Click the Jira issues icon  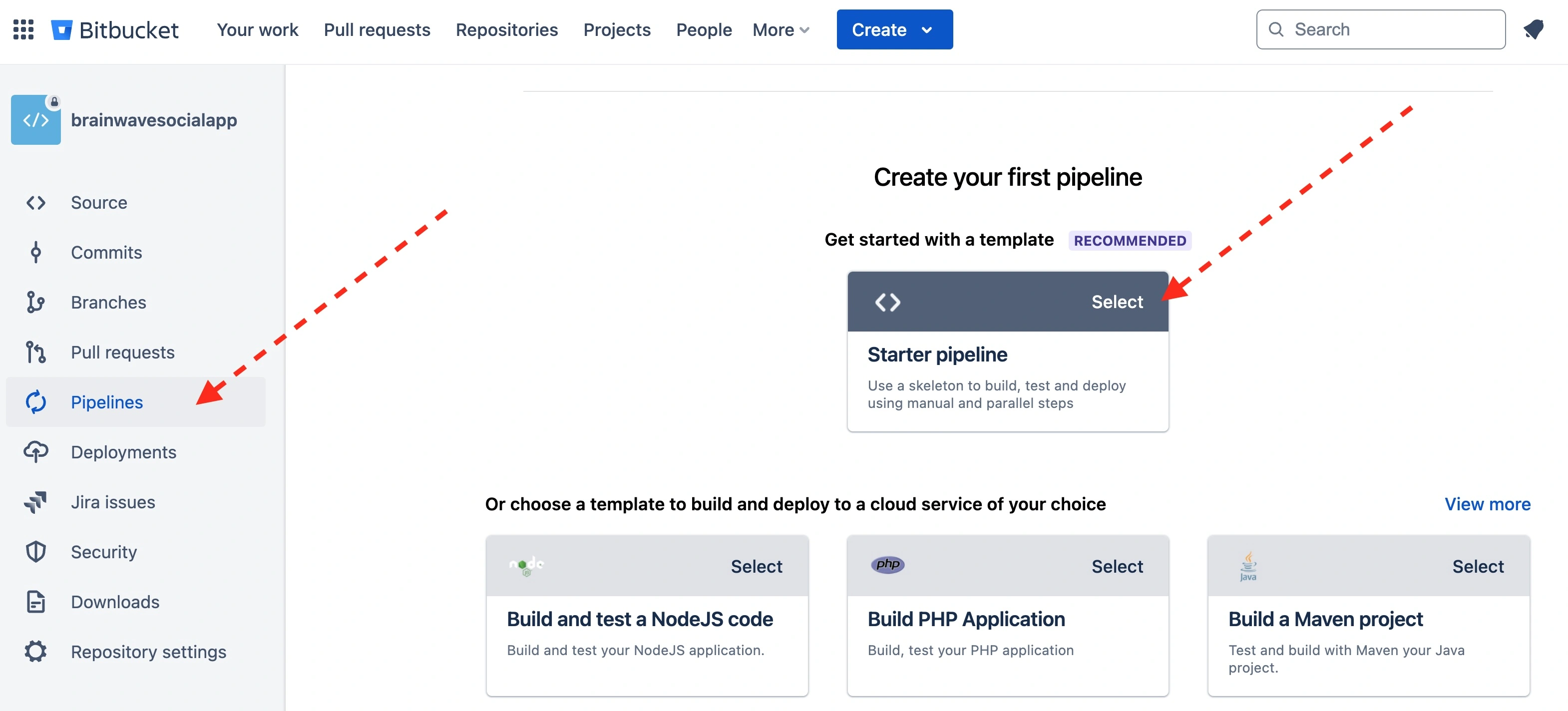pyautogui.click(x=36, y=502)
